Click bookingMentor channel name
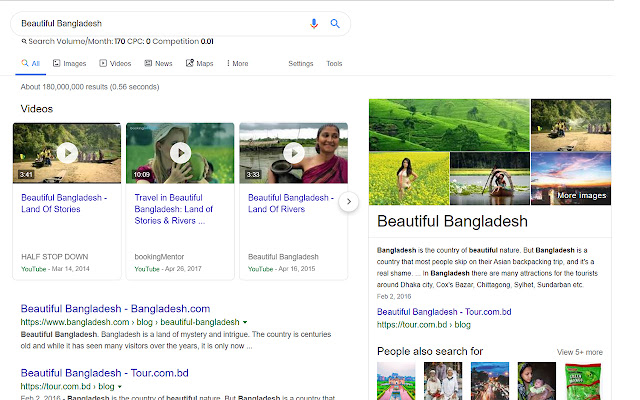The height and width of the screenshot is (400, 640). pos(159,257)
